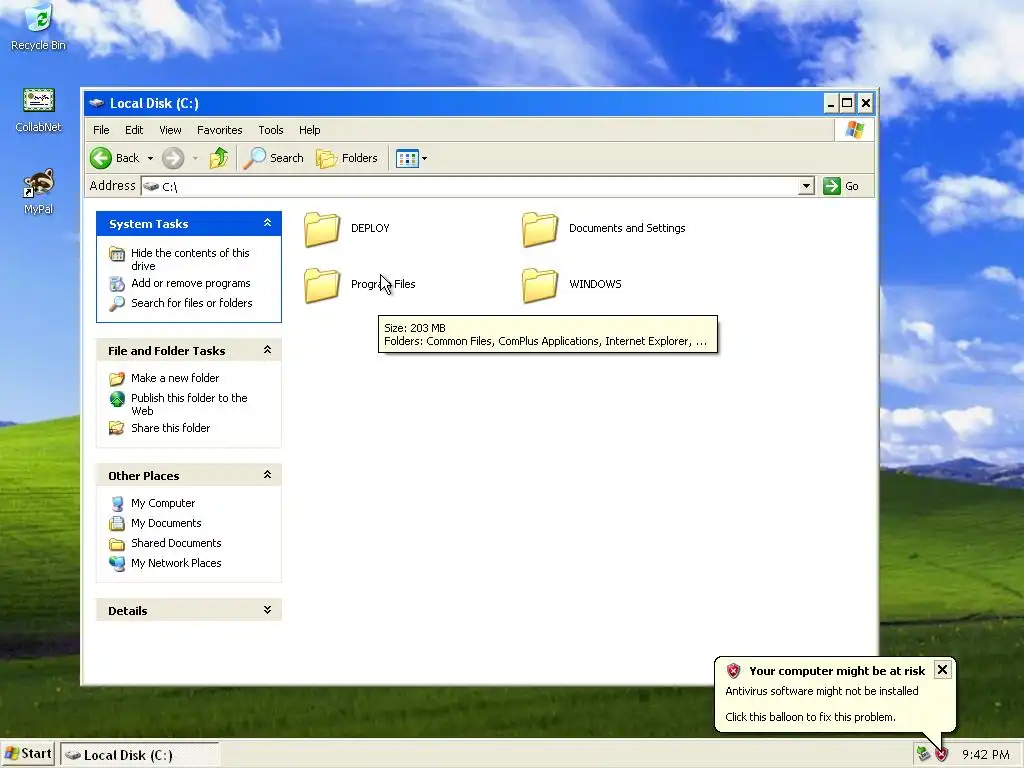
Task: Click the 9:42 PM taskbar clock
Action: click(x=985, y=755)
